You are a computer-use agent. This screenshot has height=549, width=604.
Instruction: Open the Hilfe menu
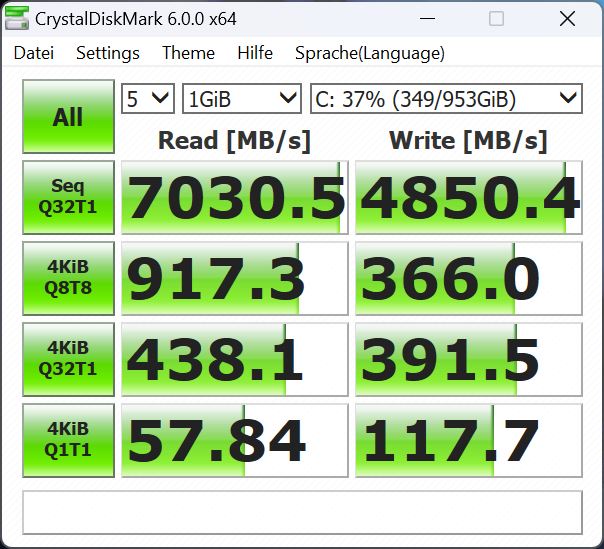(255, 53)
